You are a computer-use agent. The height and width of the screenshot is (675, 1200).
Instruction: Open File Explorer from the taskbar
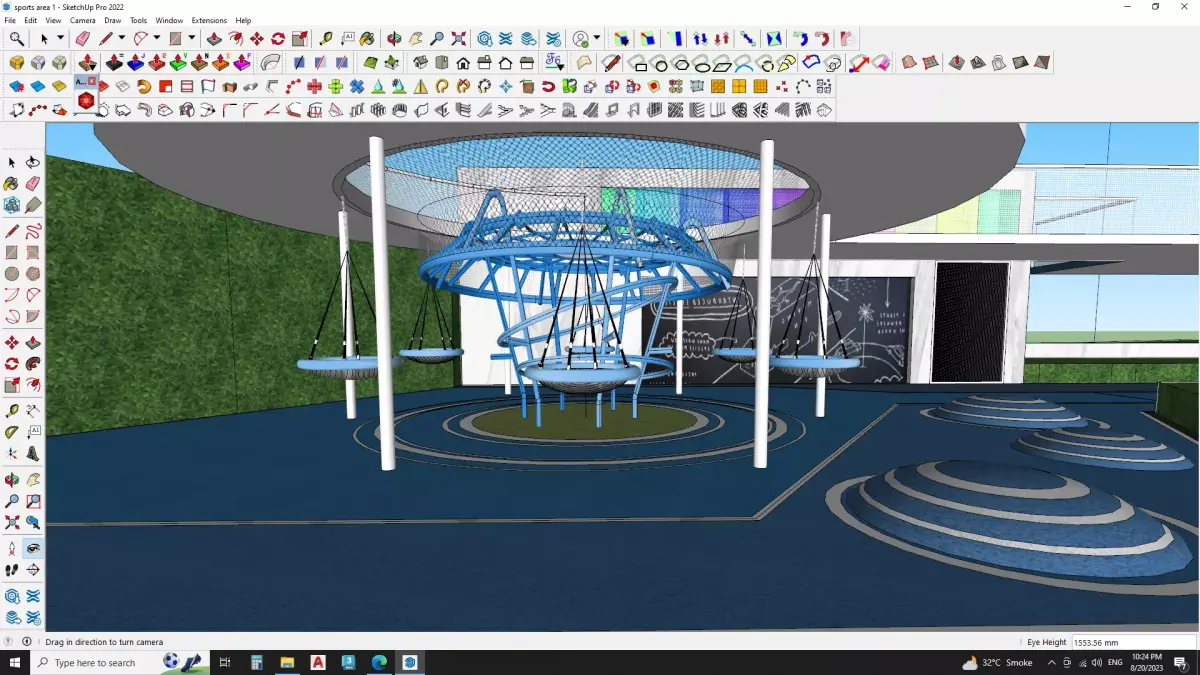[x=287, y=662]
